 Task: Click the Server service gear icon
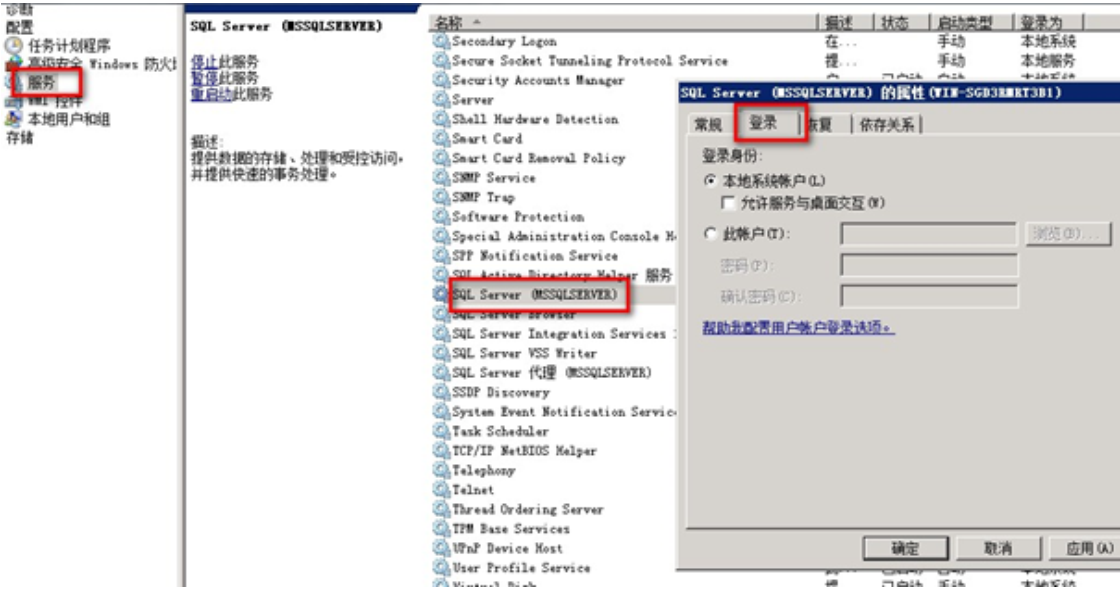(x=441, y=100)
